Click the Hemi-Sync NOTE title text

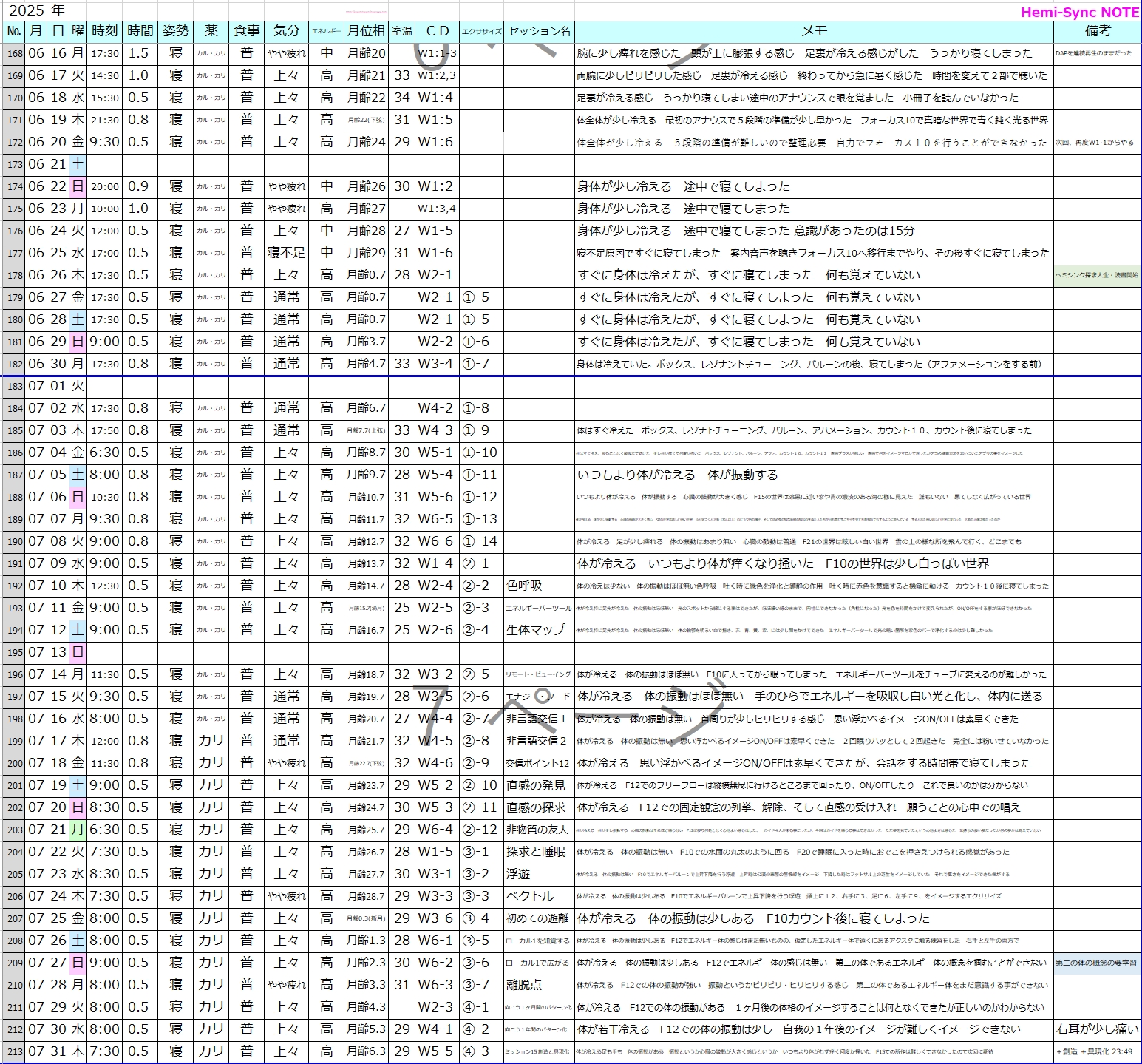pos(1080,13)
